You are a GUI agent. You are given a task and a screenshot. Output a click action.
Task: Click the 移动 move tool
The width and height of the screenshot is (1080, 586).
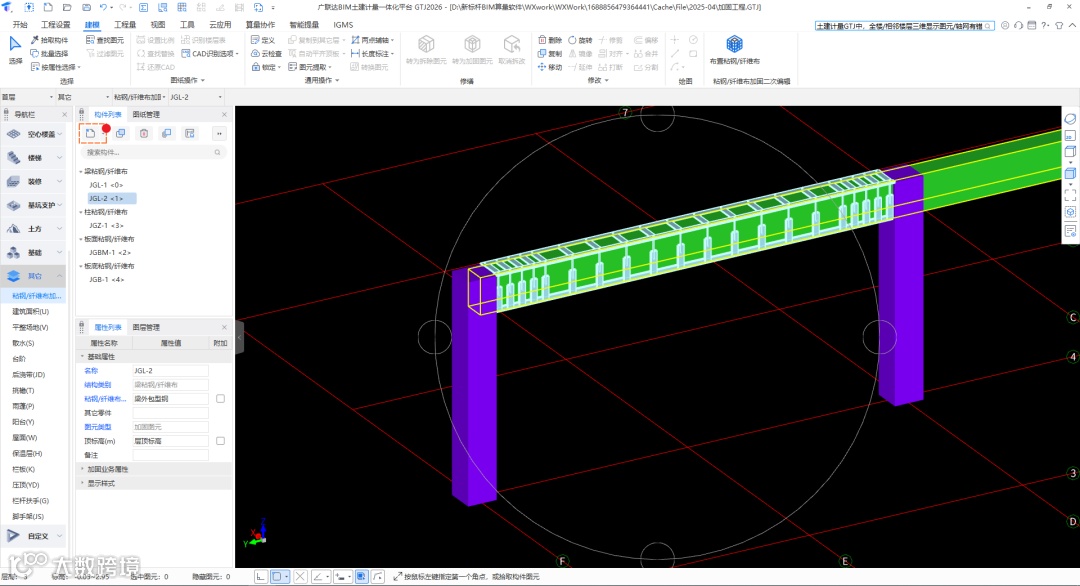click(x=550, y=67)
